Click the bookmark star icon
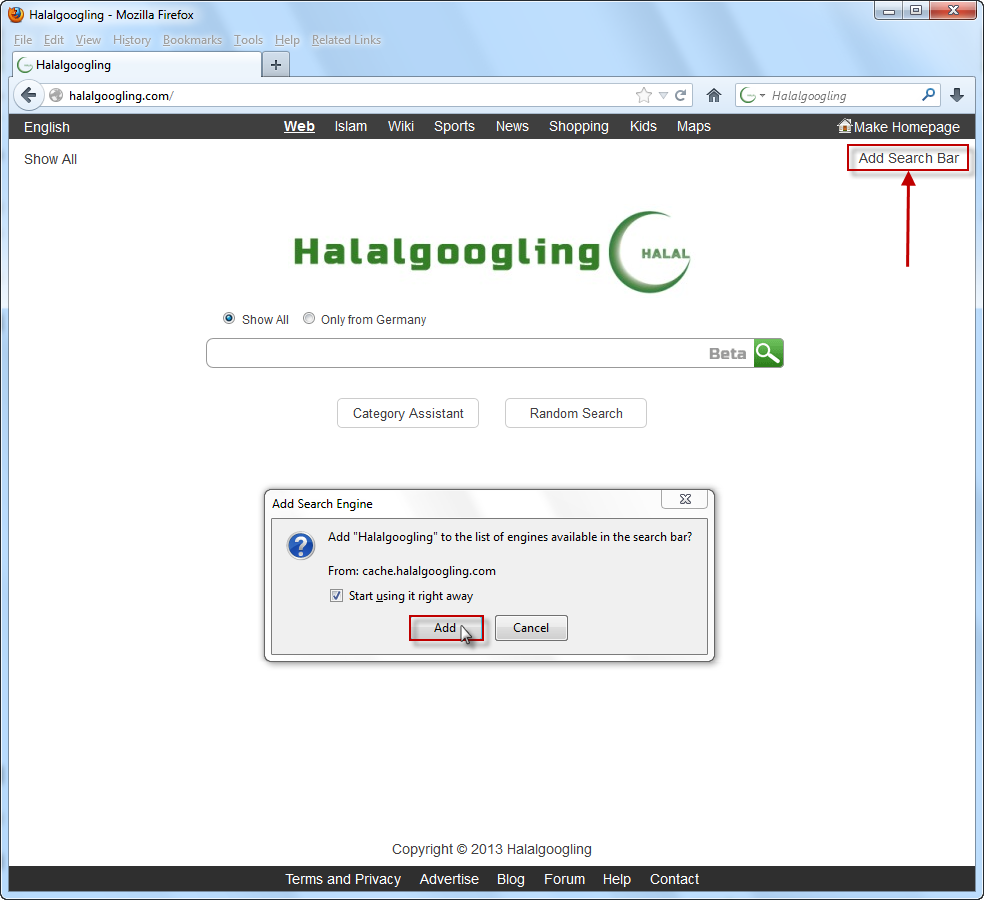Image resolution: width=984 pixels, height=900 pixels. 644,95
